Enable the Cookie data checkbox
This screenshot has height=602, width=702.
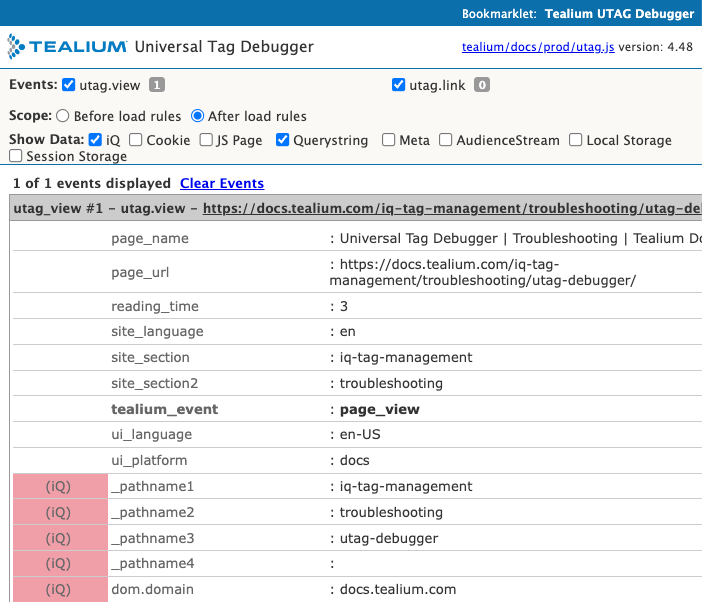point(136,140)
